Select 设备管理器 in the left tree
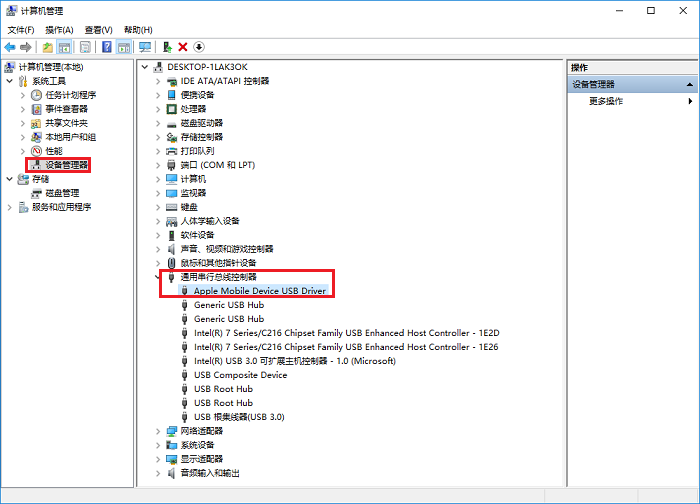The width and height of the screenshot is (700, 504). click(66, 165)
